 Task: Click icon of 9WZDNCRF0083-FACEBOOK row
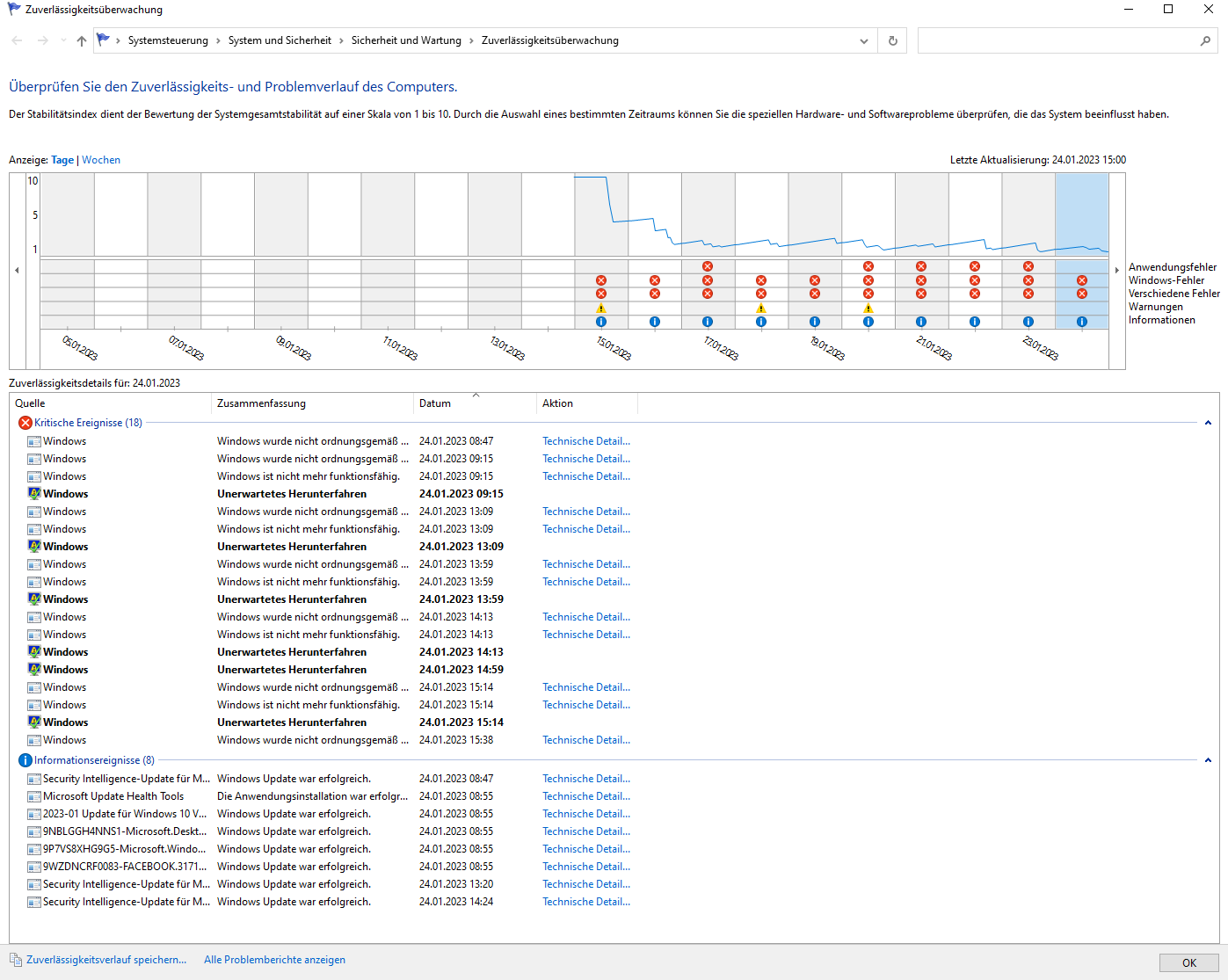click(x=34, y=867)
